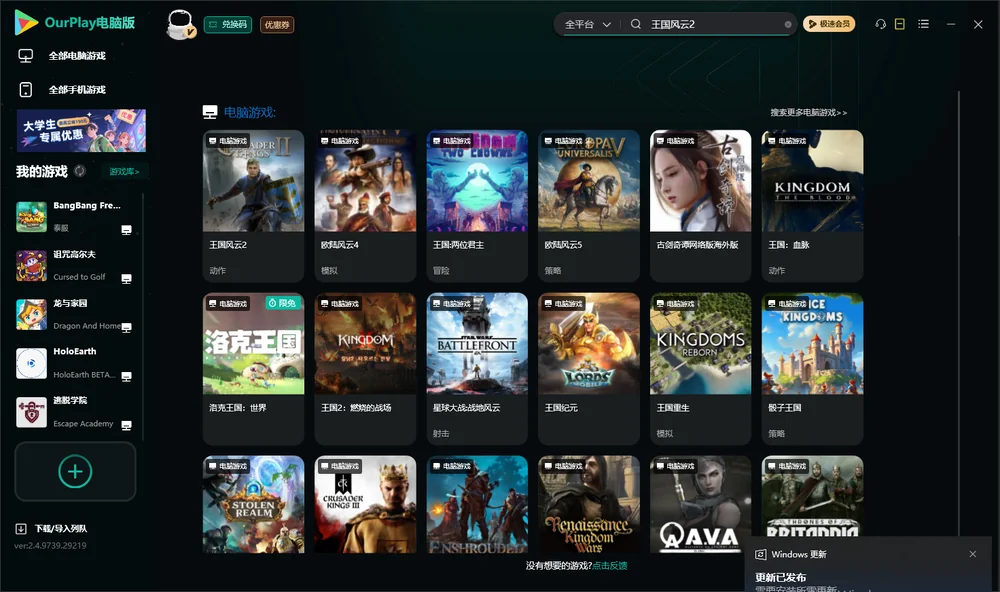Click PC badge icon on Dragon And Home row

click(x=126, y=327)
